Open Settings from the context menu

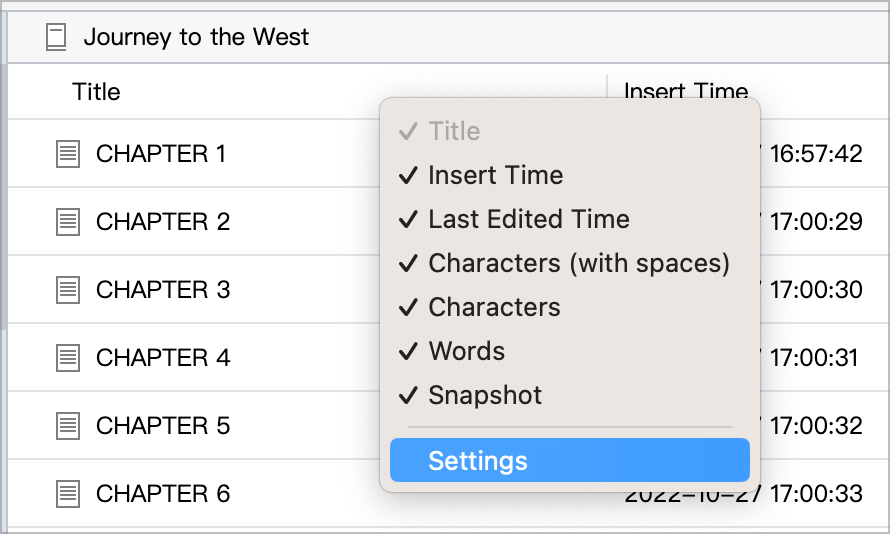pos(570,460)
